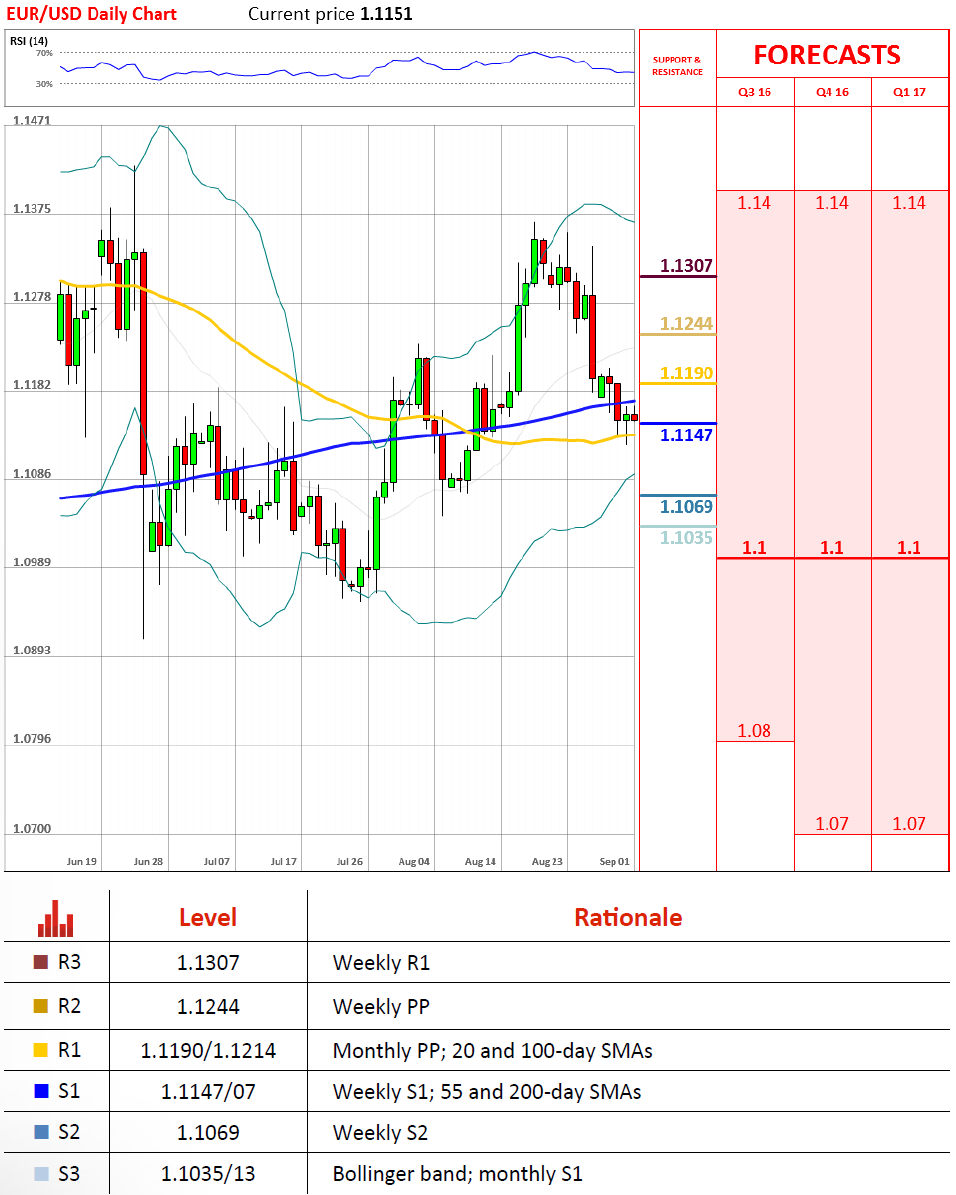Click the 1.0796 price axis label
This screenshot has height=1195, width=956.
pos(31,739)
